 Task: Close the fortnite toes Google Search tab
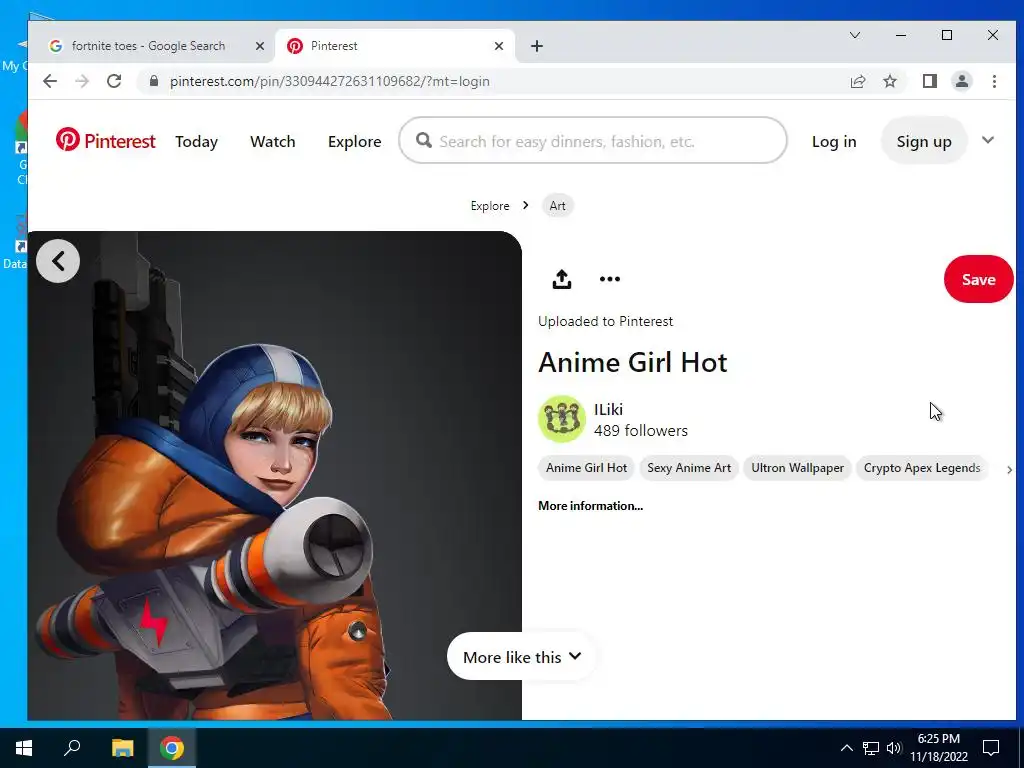[259, 46]
